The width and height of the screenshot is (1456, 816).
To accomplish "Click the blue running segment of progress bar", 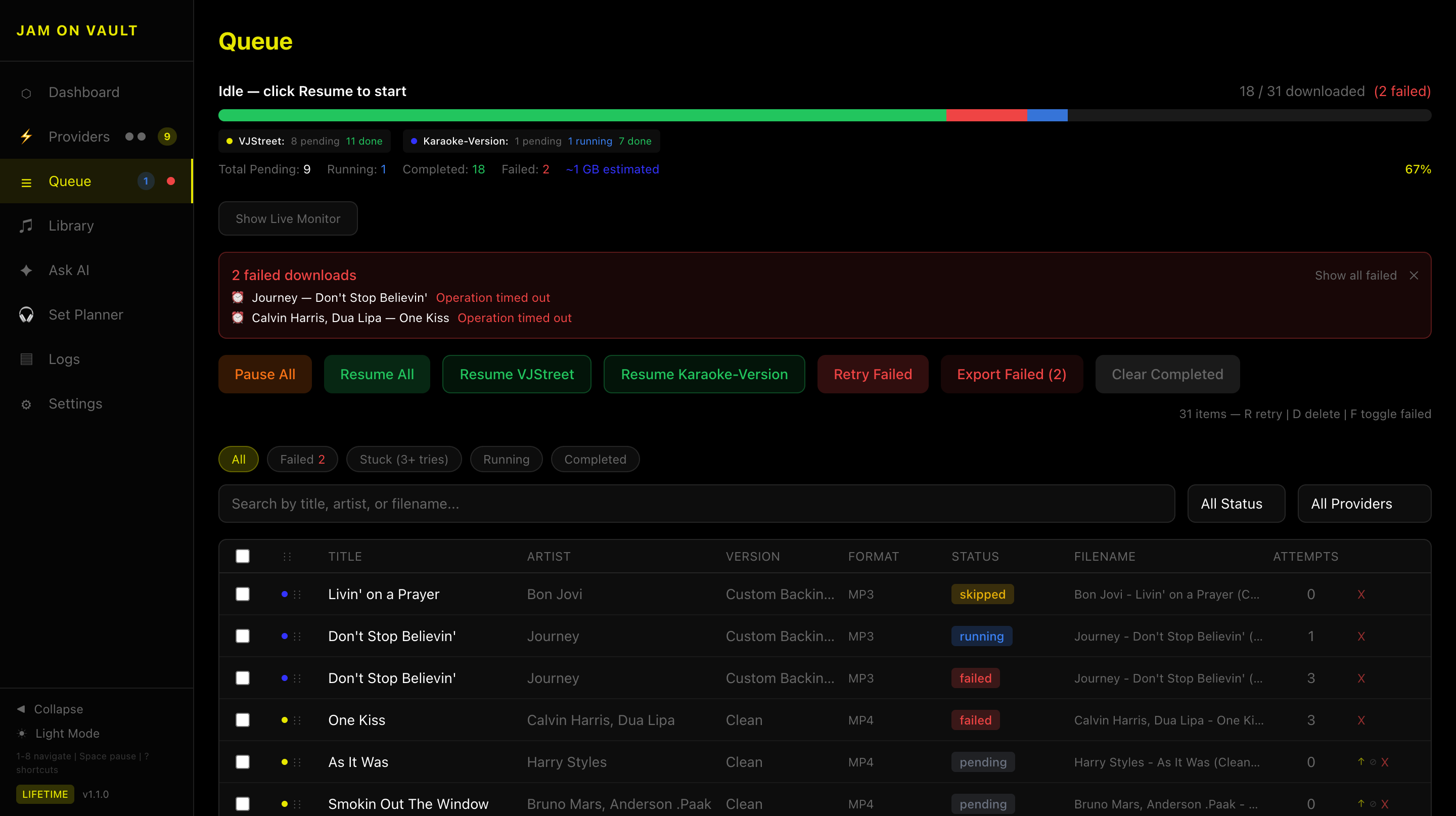I will click(1048, 115).
